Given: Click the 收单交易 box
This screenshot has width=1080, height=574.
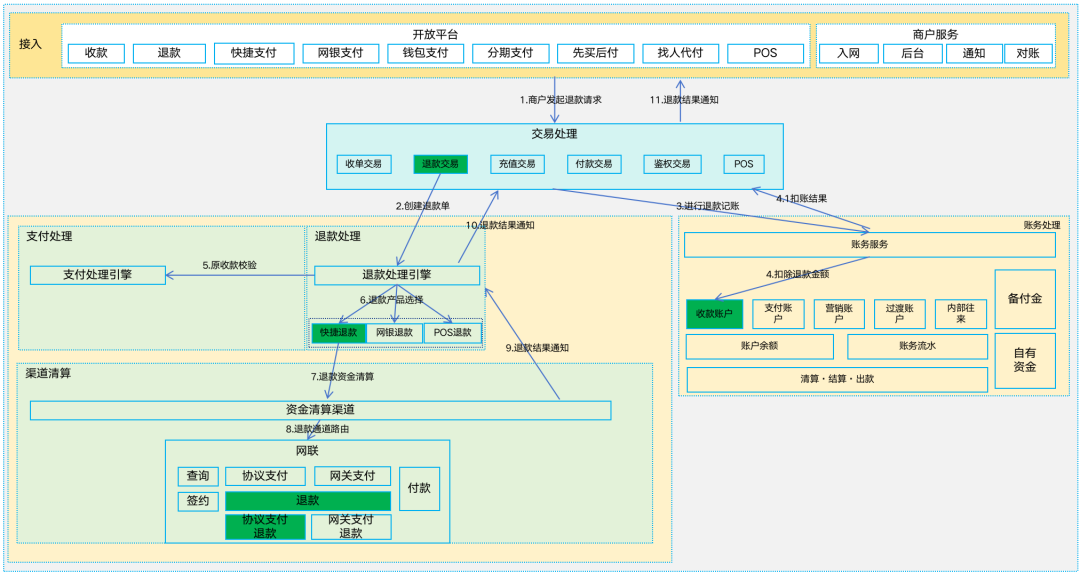Looking at the screenshot, I should 364,164.
